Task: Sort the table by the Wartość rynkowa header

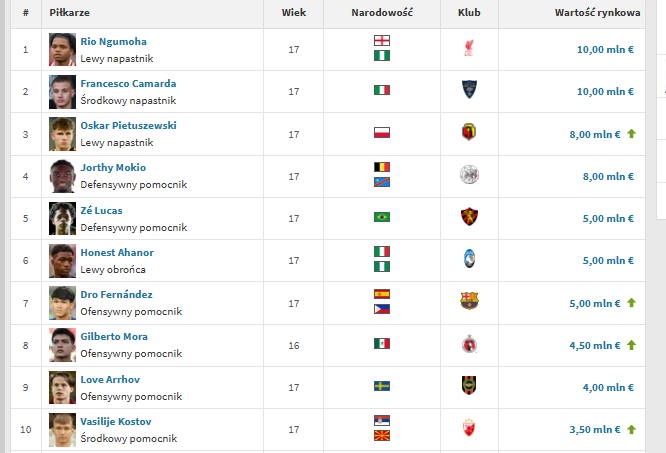Action: coord(597,13)
